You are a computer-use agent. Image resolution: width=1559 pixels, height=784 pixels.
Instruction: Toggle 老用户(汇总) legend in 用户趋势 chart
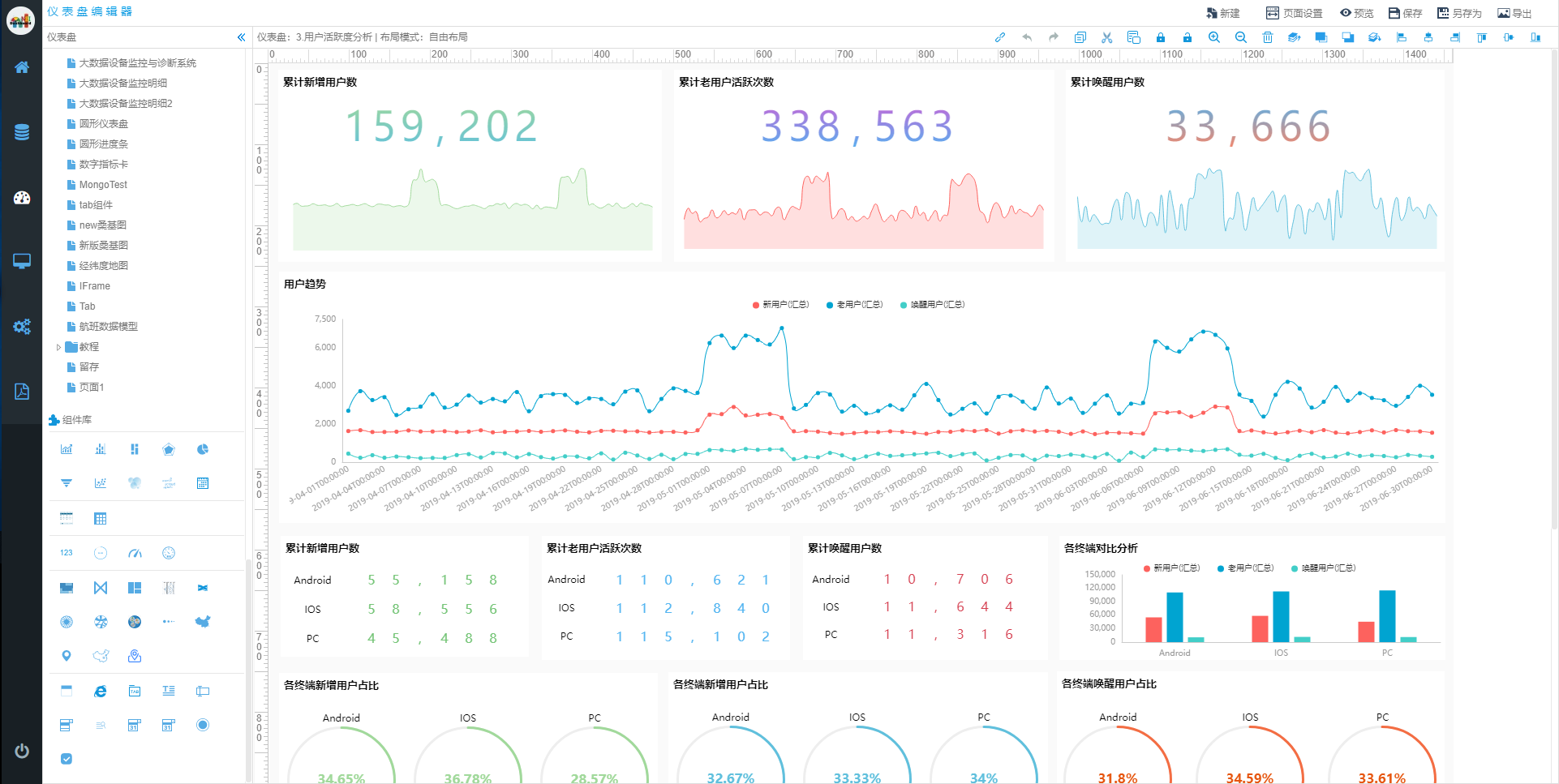[855, 305]
